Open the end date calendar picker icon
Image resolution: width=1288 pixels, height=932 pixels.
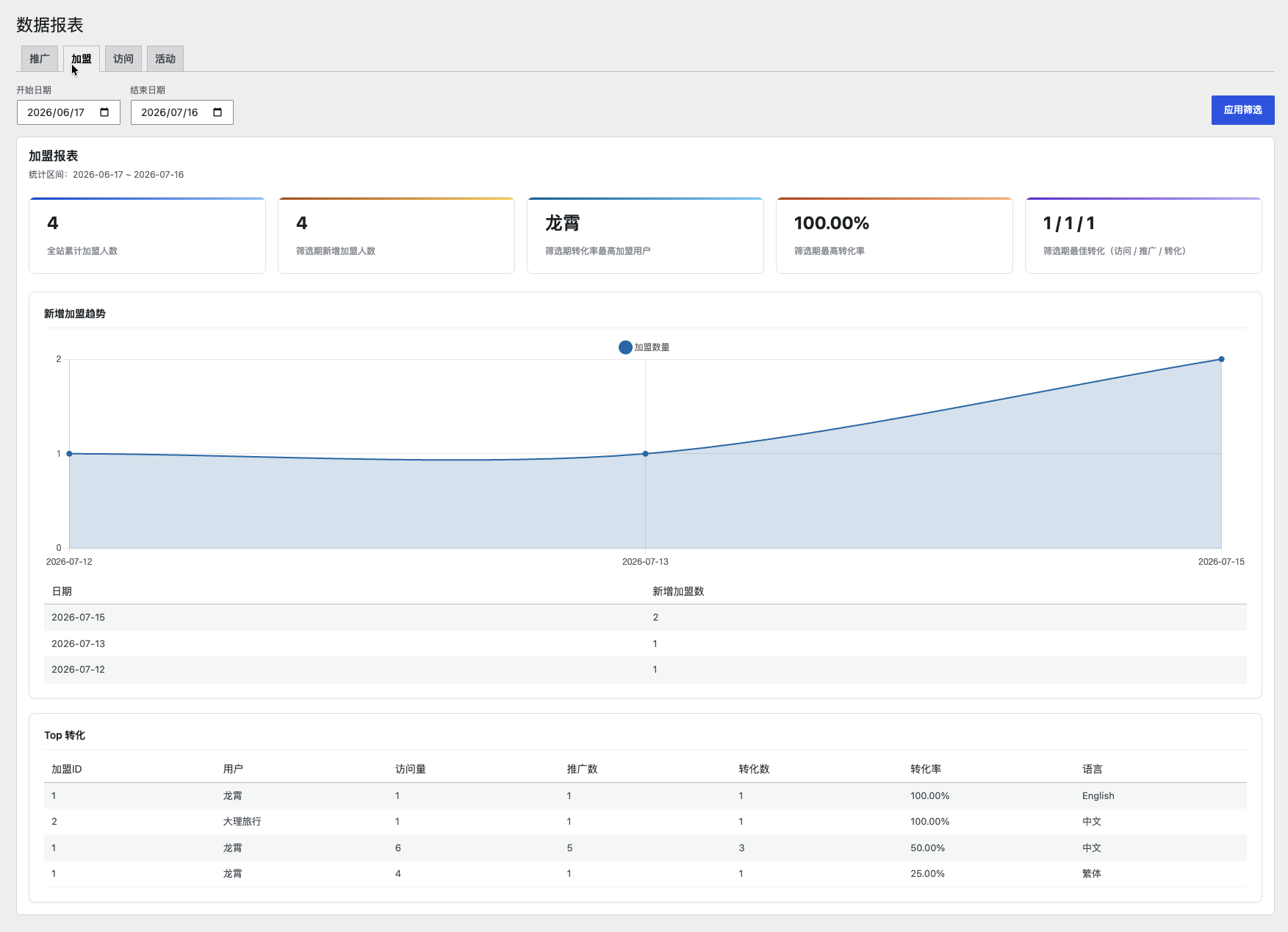tap(217, 112)
